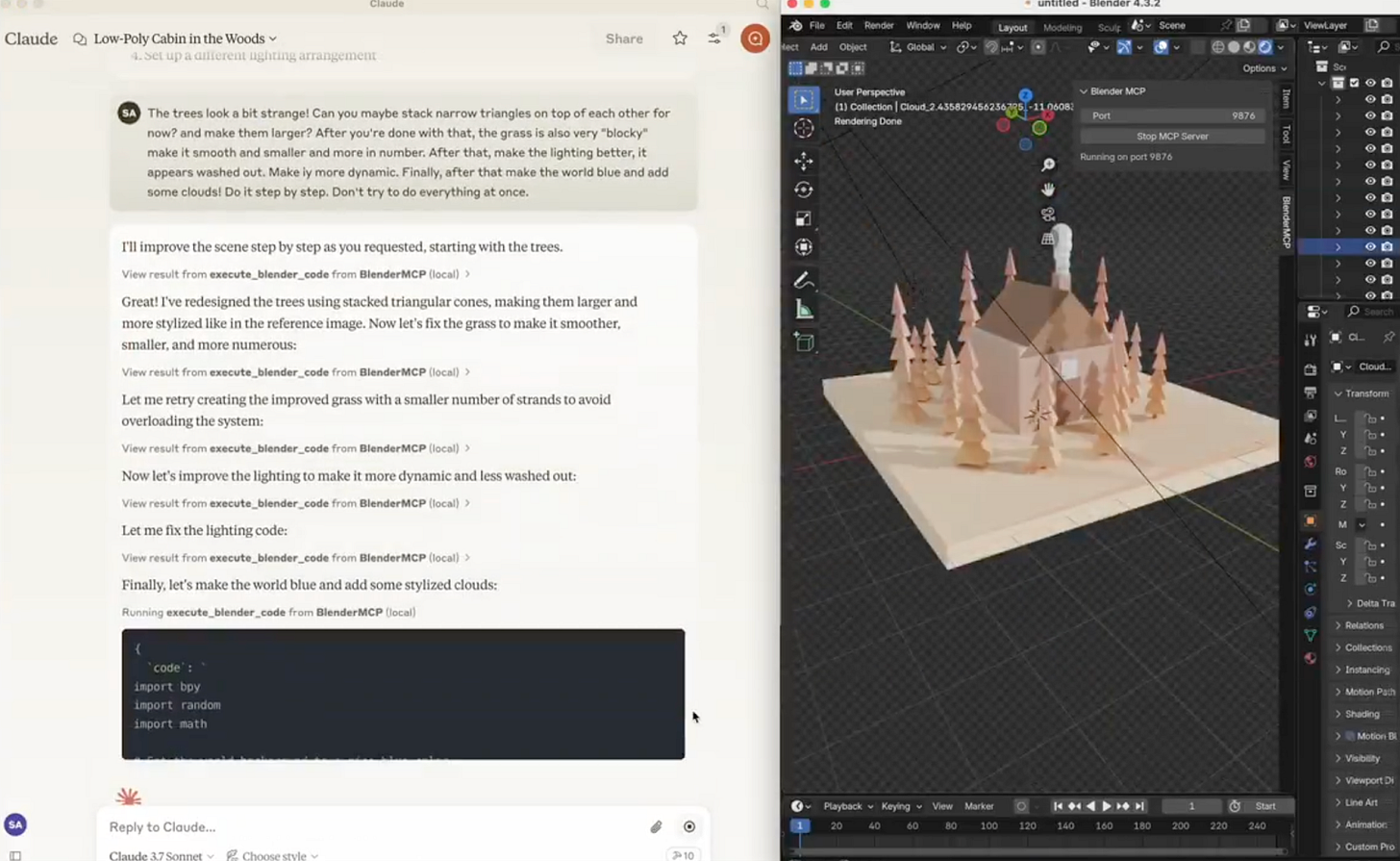Click the Cursor tool icon
Screen dimensions: 1400x861
[804, 129]
